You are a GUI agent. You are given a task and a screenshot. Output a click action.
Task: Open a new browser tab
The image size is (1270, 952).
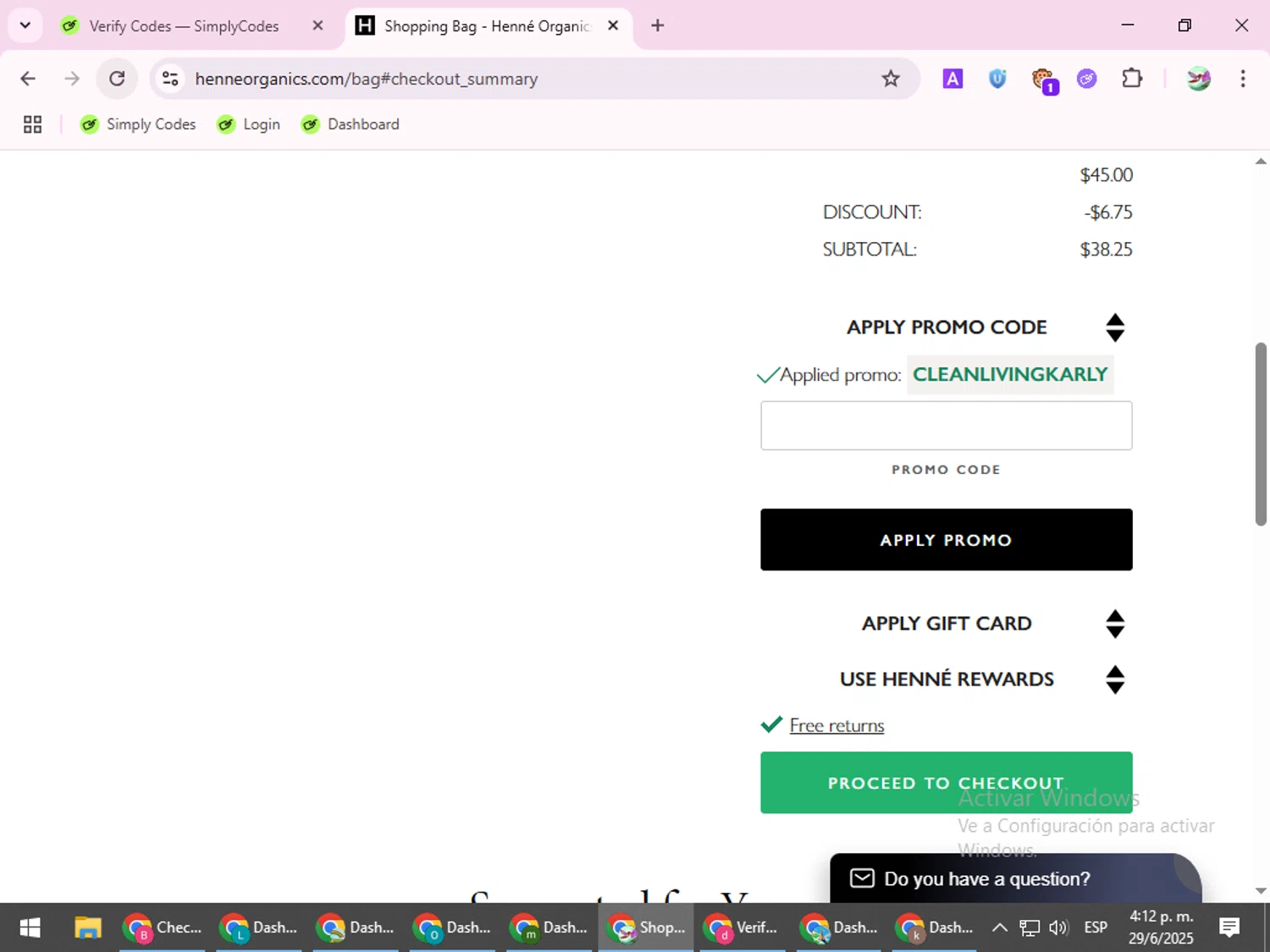(x=658, y=25)
